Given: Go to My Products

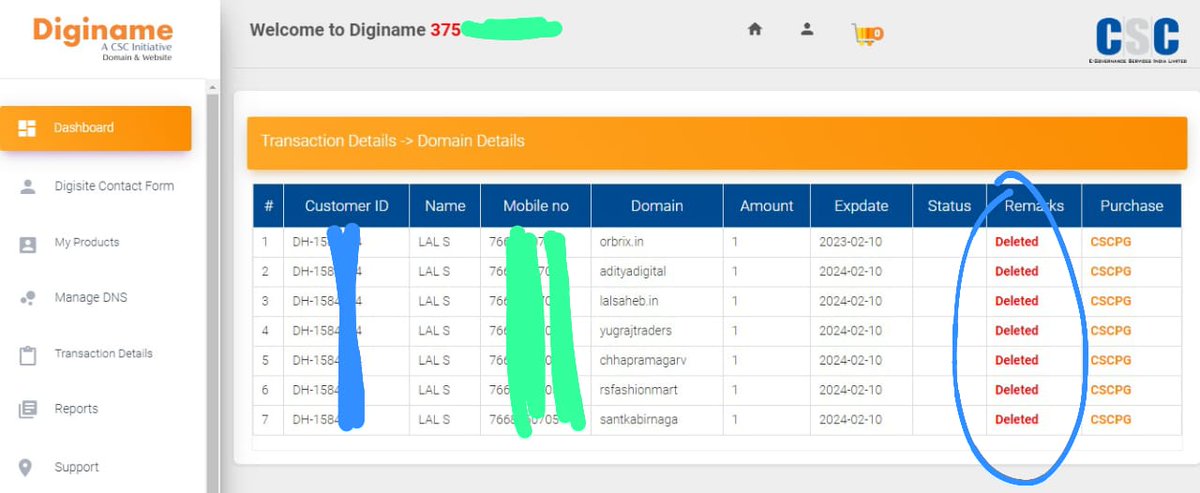Looking at the screenshot, I should coord(87,242).
